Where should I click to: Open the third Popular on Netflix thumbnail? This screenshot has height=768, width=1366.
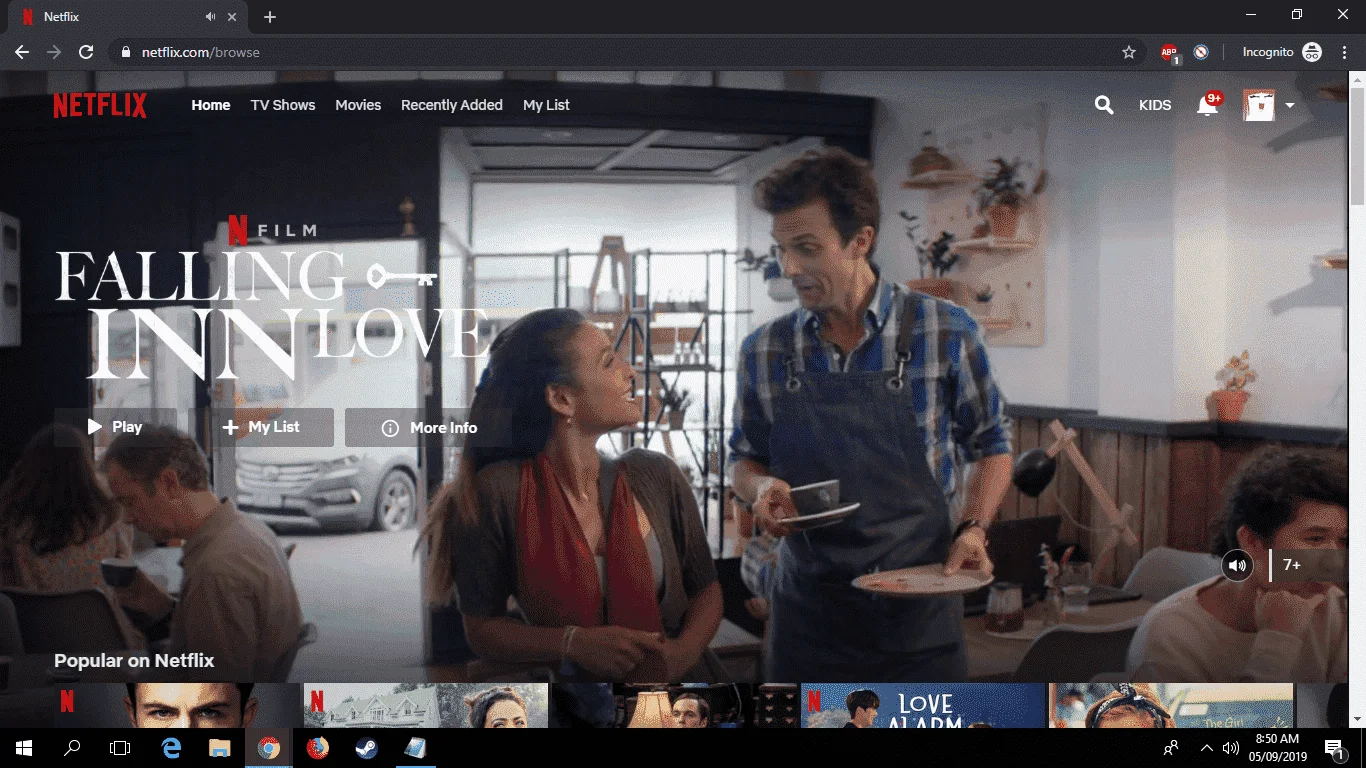coord(674,705)
